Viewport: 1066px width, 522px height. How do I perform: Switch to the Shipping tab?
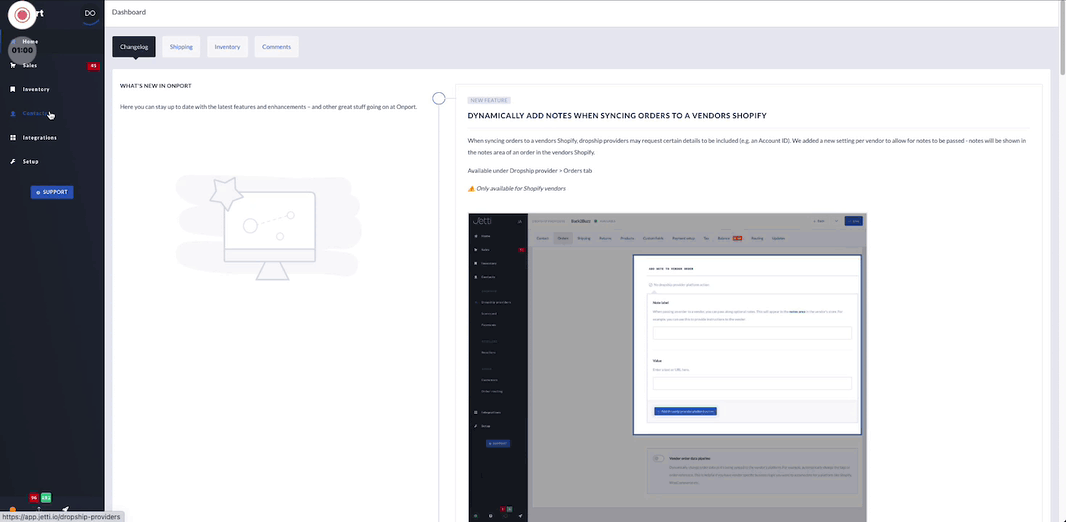coord(182,47)
